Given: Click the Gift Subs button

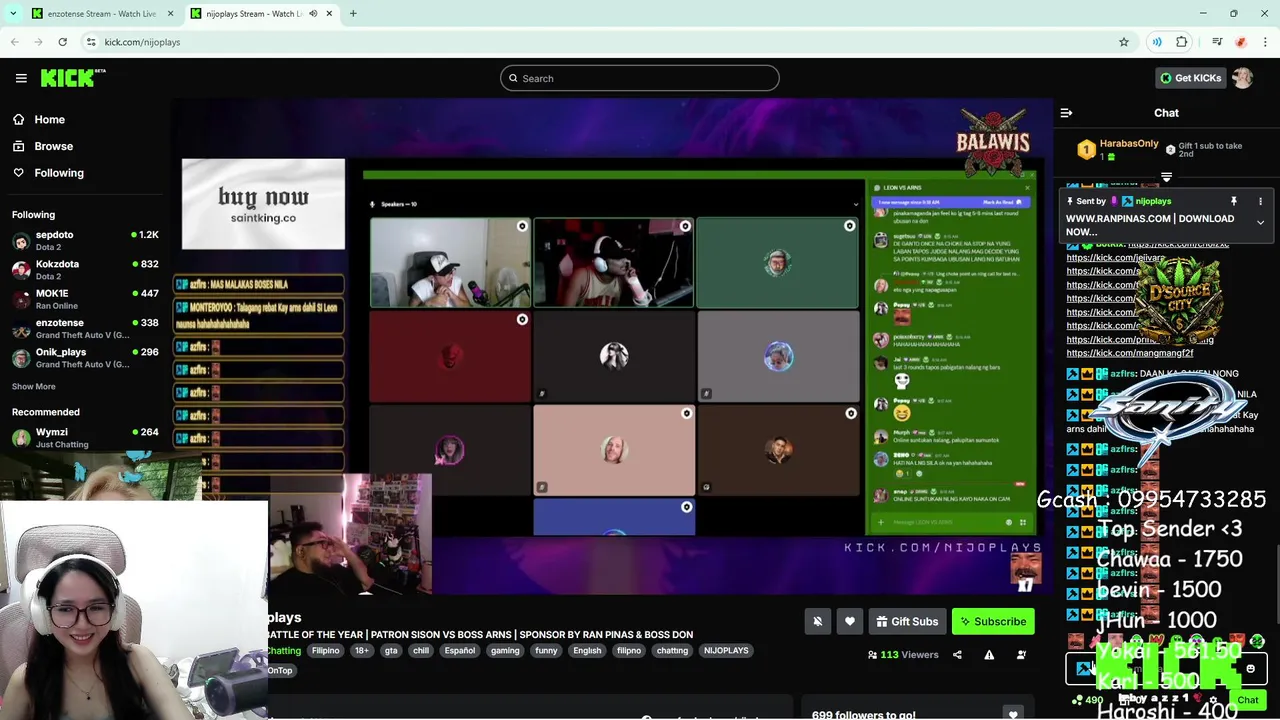Looking at the screenshot, I should 907,621.
